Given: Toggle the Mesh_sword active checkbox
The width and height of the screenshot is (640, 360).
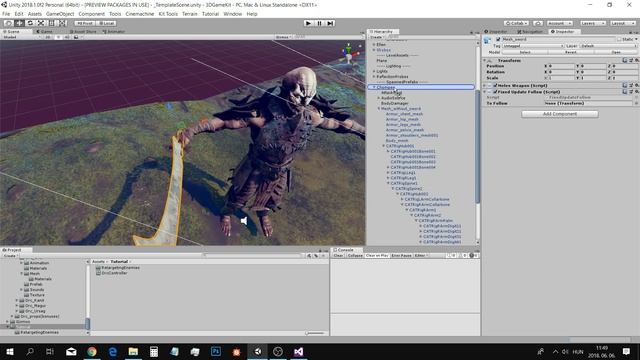Looking at the screenshot, I should point(498,39).
